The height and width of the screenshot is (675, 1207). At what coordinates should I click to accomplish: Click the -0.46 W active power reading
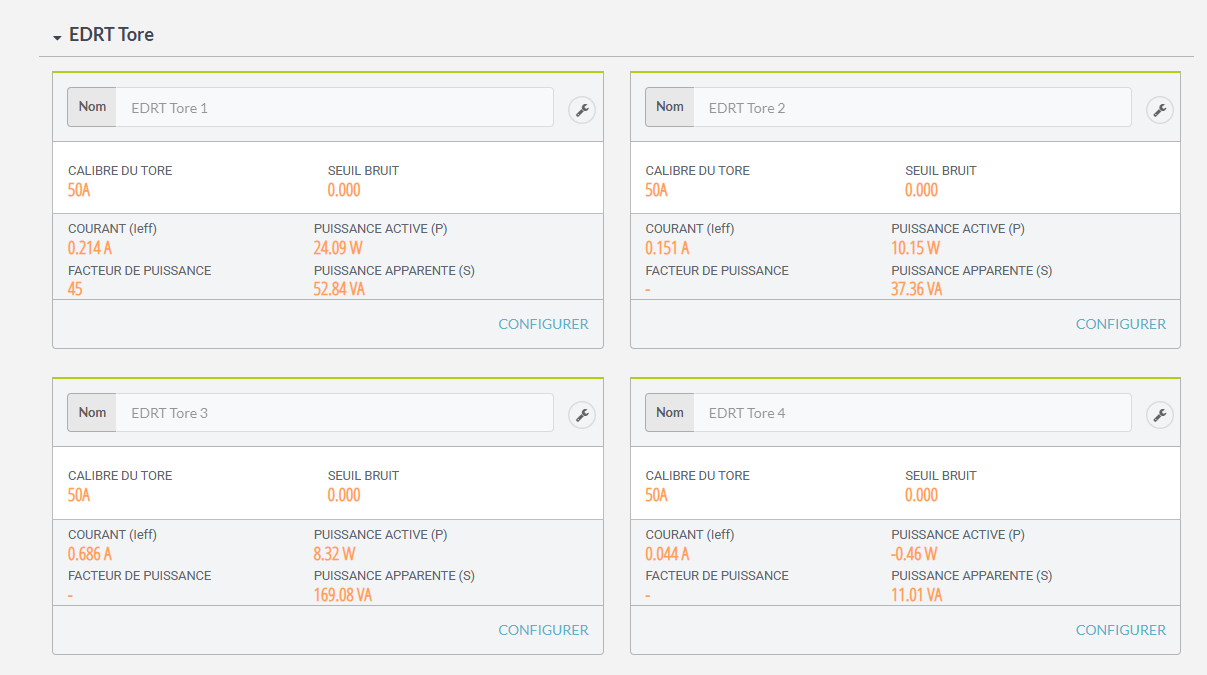click(x=914, y=554)
